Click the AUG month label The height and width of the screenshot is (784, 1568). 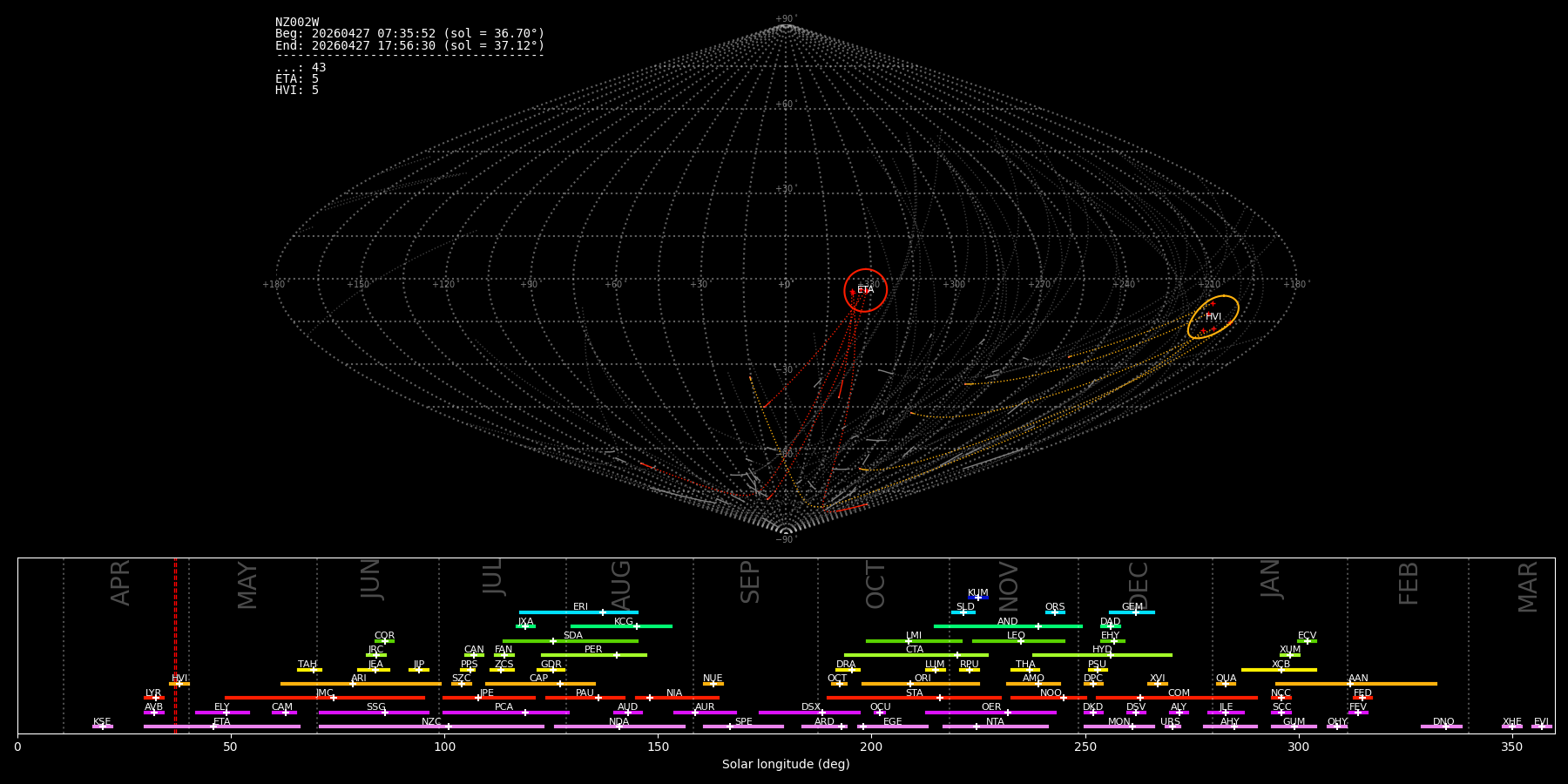click(x=621, y=585)
